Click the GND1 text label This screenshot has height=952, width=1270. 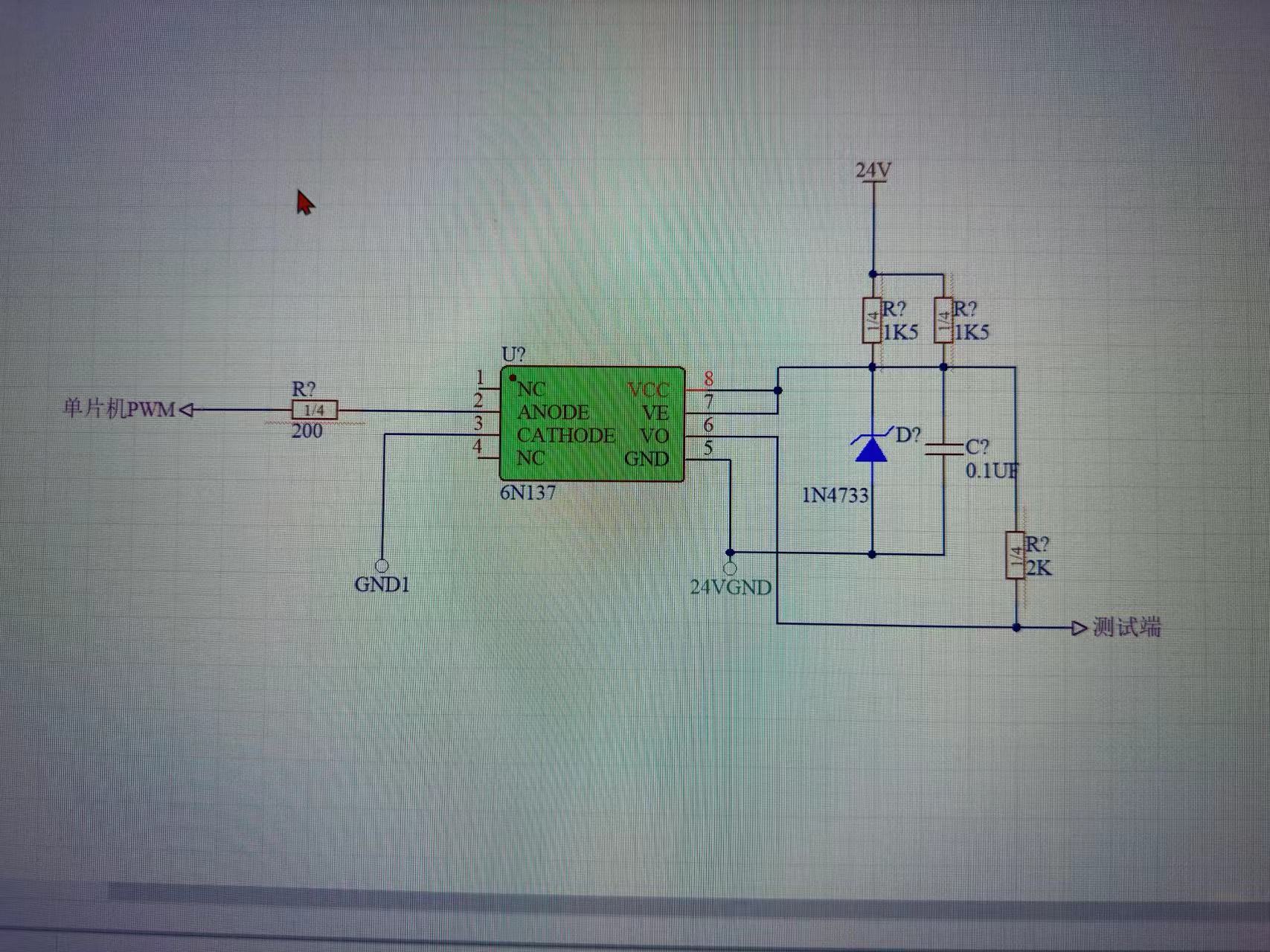[382, 585]
